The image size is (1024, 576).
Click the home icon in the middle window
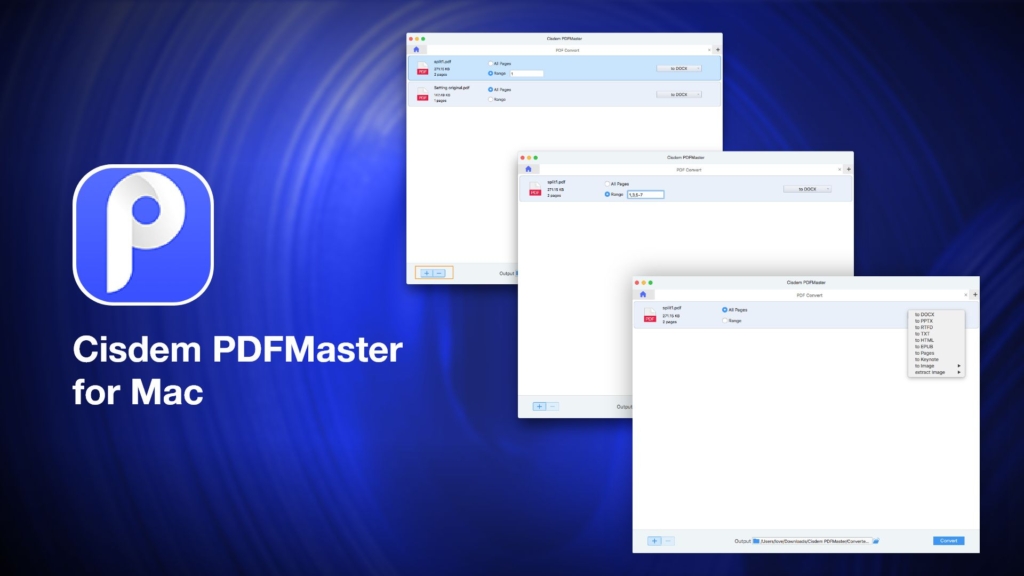(x=528, y=169)
